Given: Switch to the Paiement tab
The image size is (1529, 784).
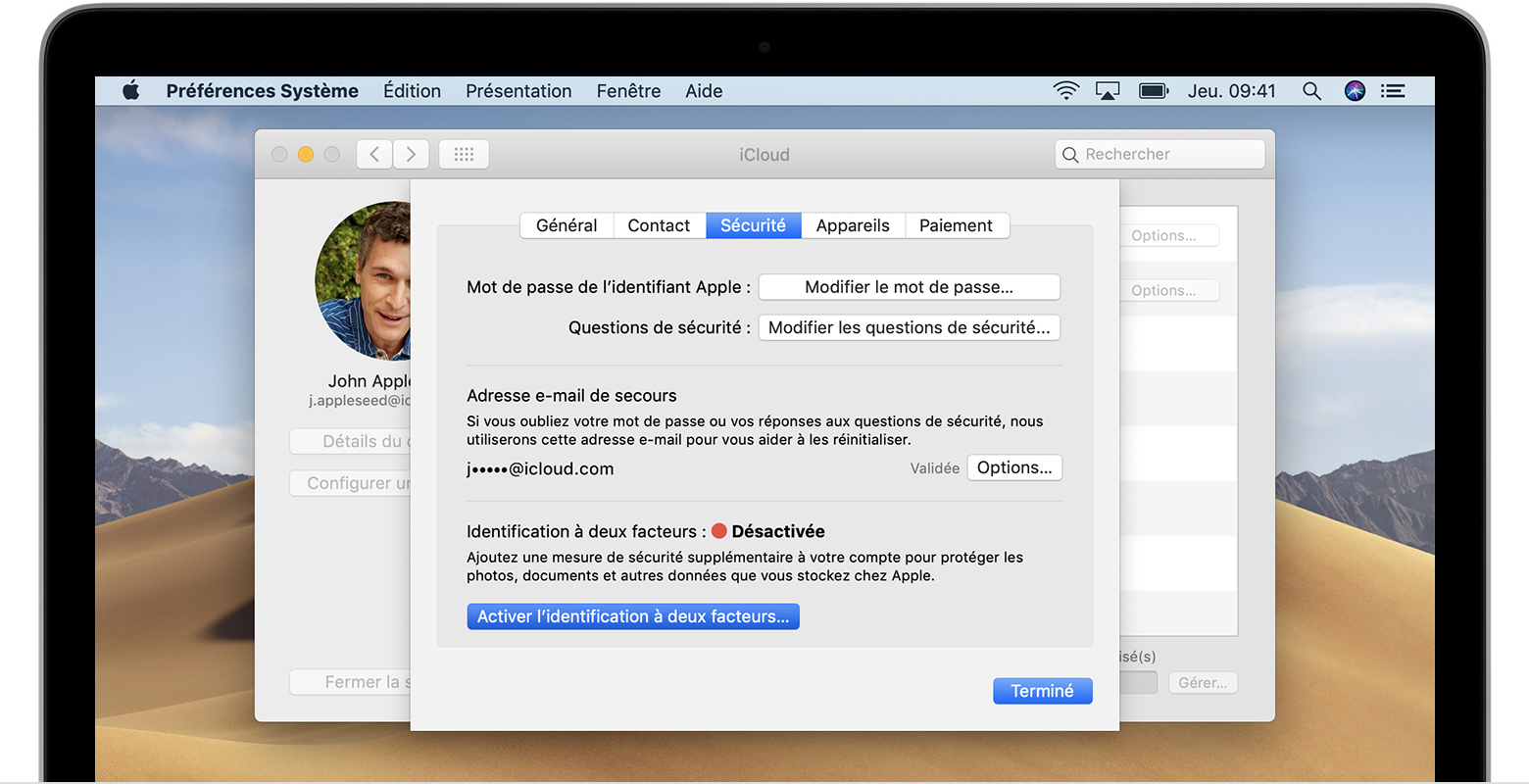Looking at the screenshot, I should (x=956, y=225).
